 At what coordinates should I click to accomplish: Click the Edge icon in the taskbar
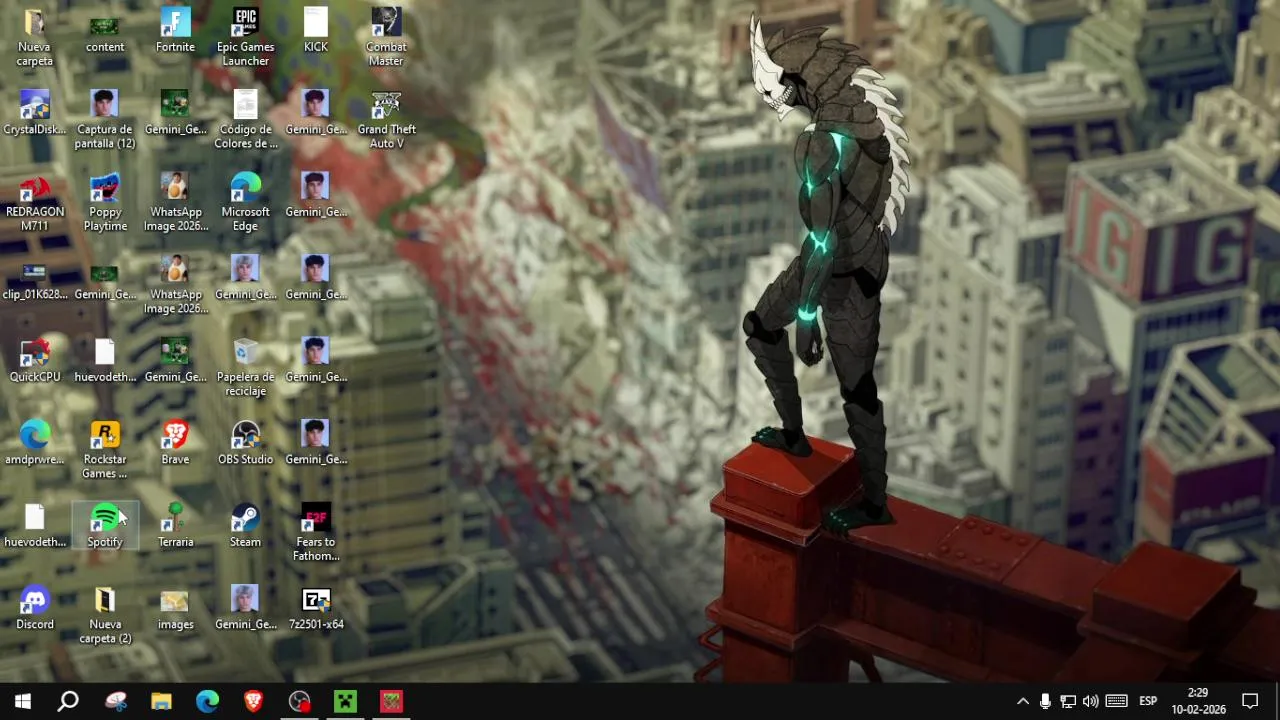[207, 701]
